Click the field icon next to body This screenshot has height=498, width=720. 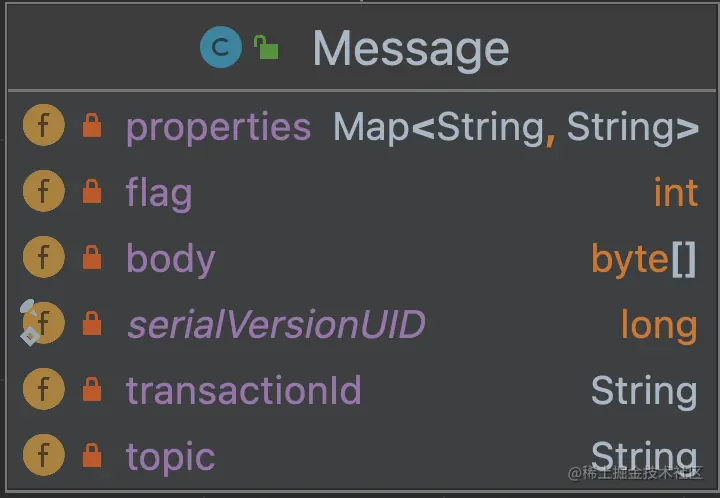tap(43, 258)
